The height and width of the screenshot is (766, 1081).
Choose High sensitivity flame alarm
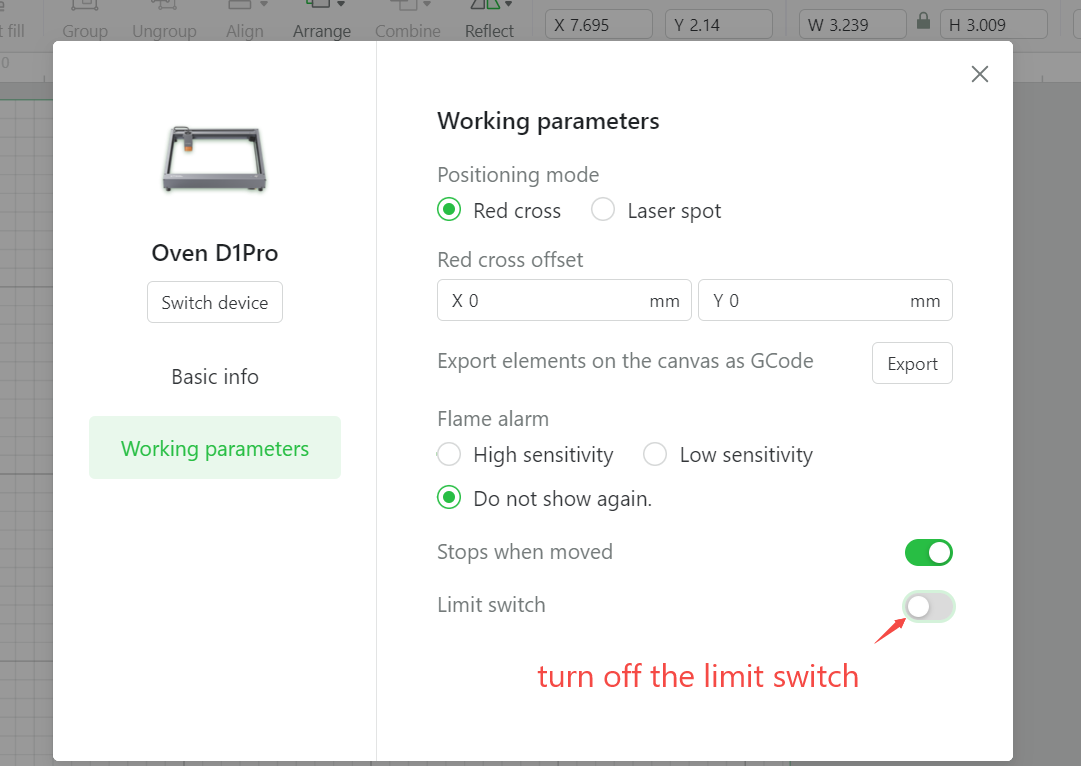click(449, 455)
